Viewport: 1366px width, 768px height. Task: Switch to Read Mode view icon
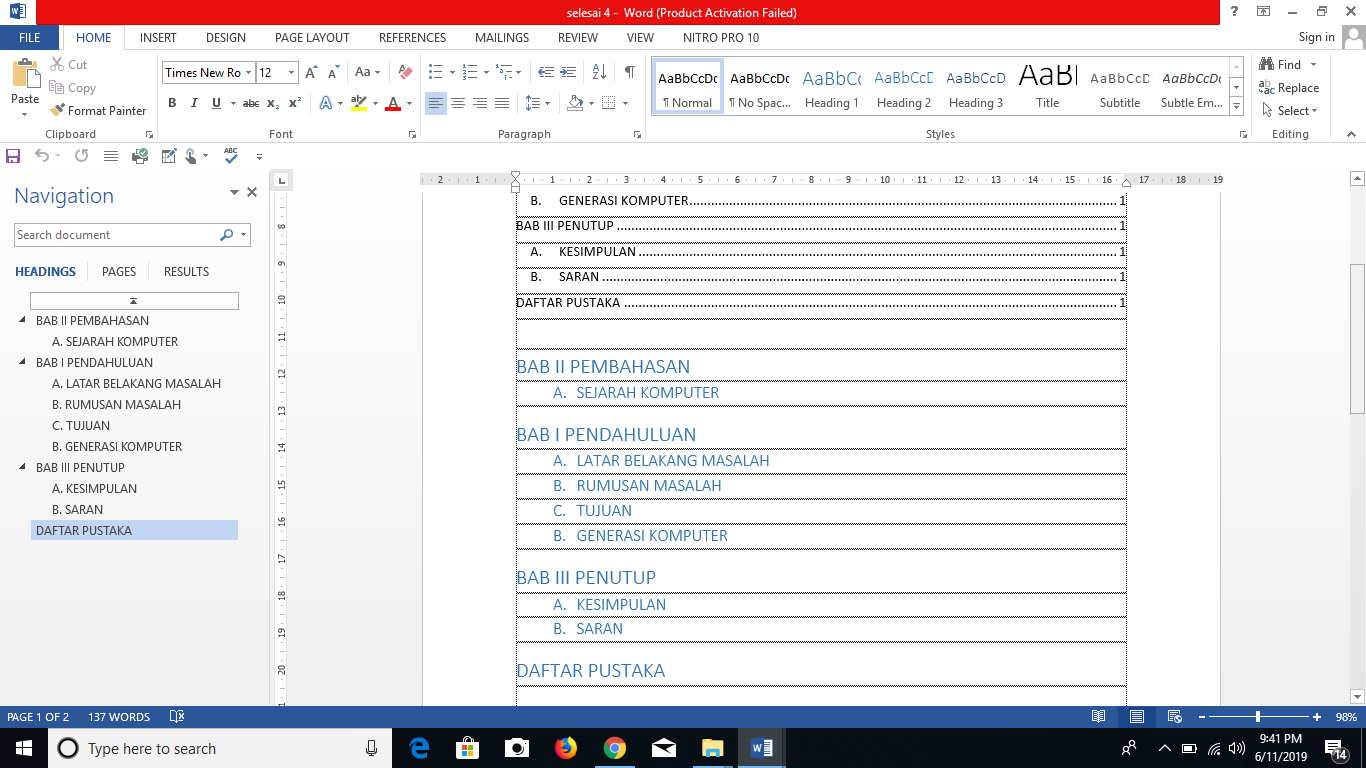click(1099, 717)
